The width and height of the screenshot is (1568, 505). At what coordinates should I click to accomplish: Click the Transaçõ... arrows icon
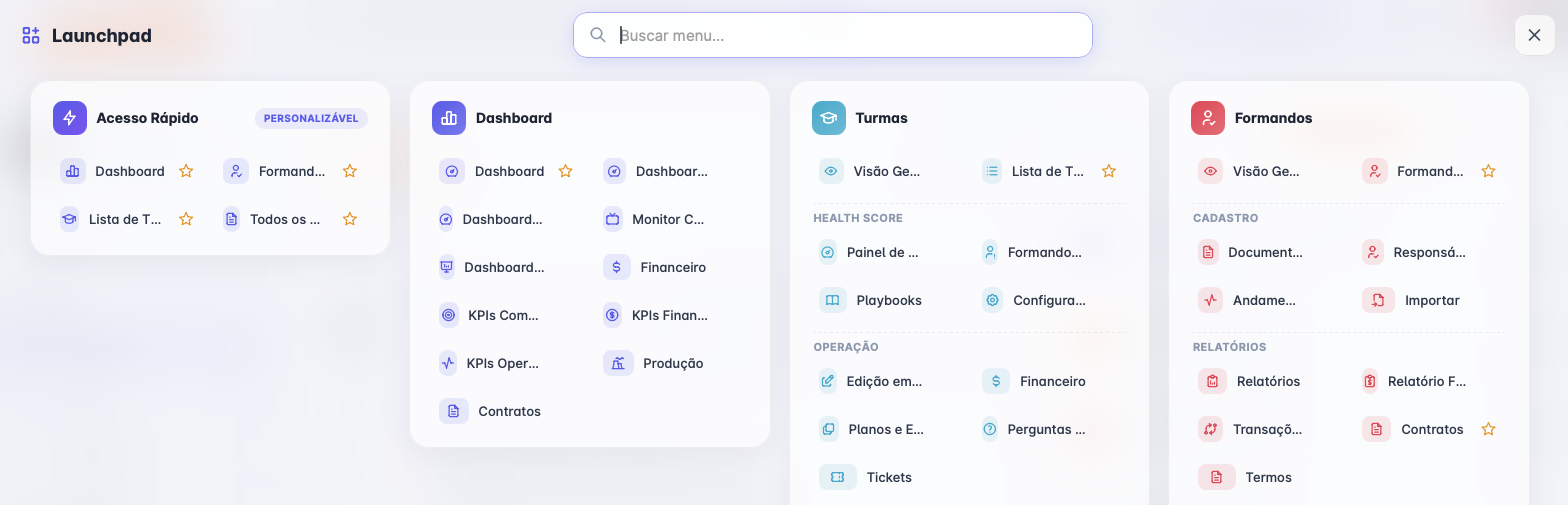pyautogui.click(x=1211, y=429)
